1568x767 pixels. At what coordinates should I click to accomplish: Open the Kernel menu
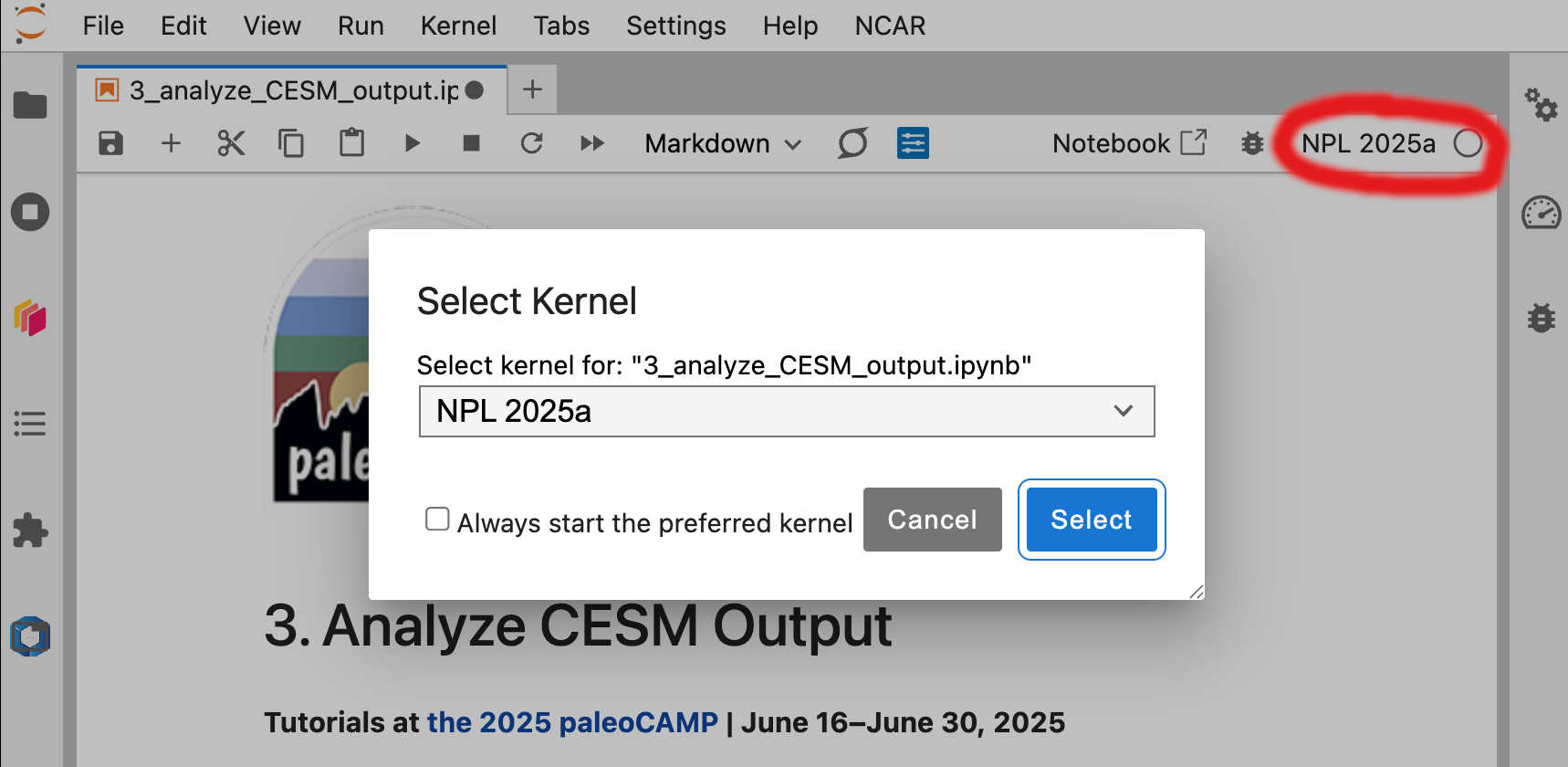[458, 26]
